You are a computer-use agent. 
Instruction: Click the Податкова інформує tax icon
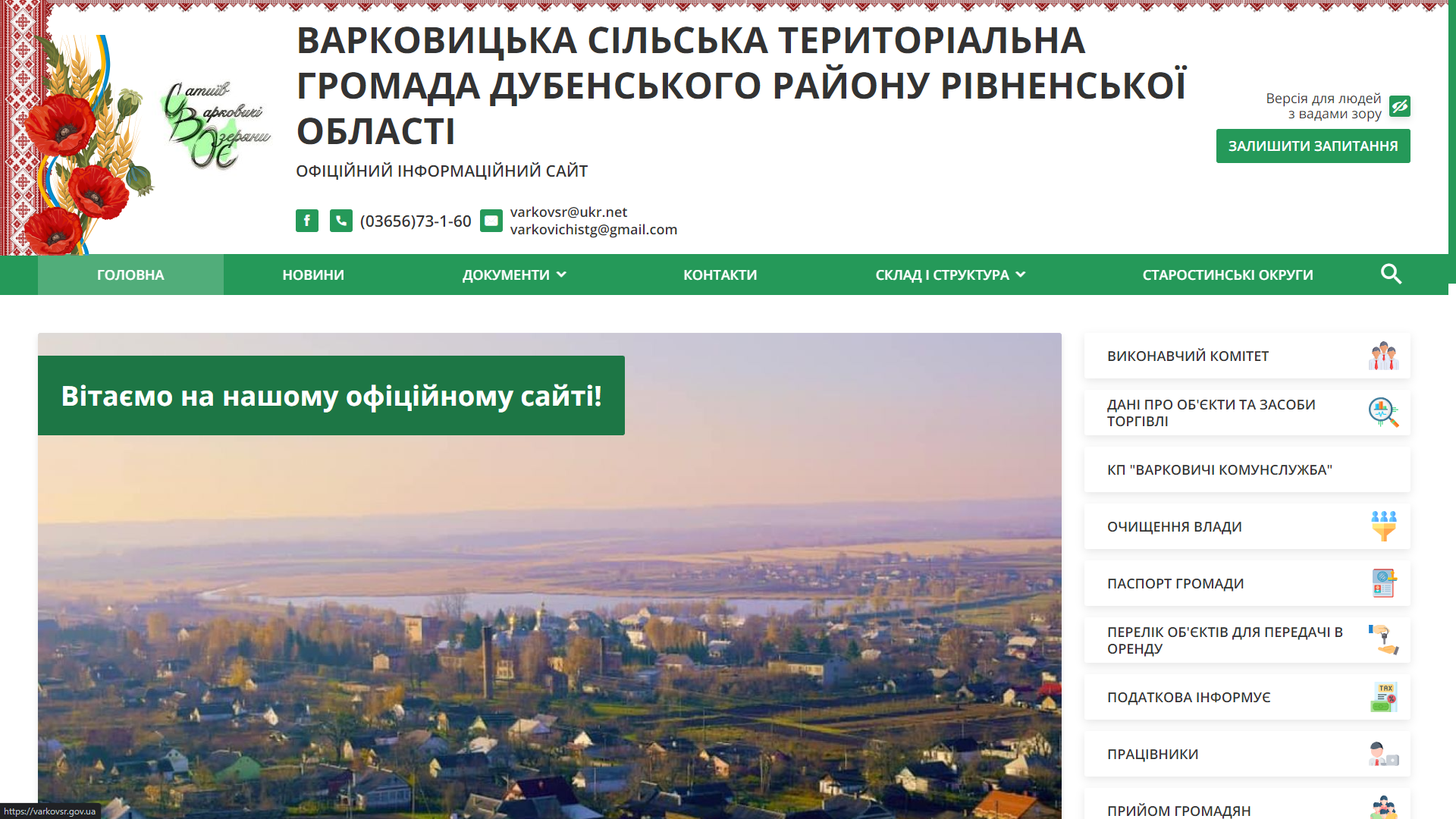(1383, 697)
